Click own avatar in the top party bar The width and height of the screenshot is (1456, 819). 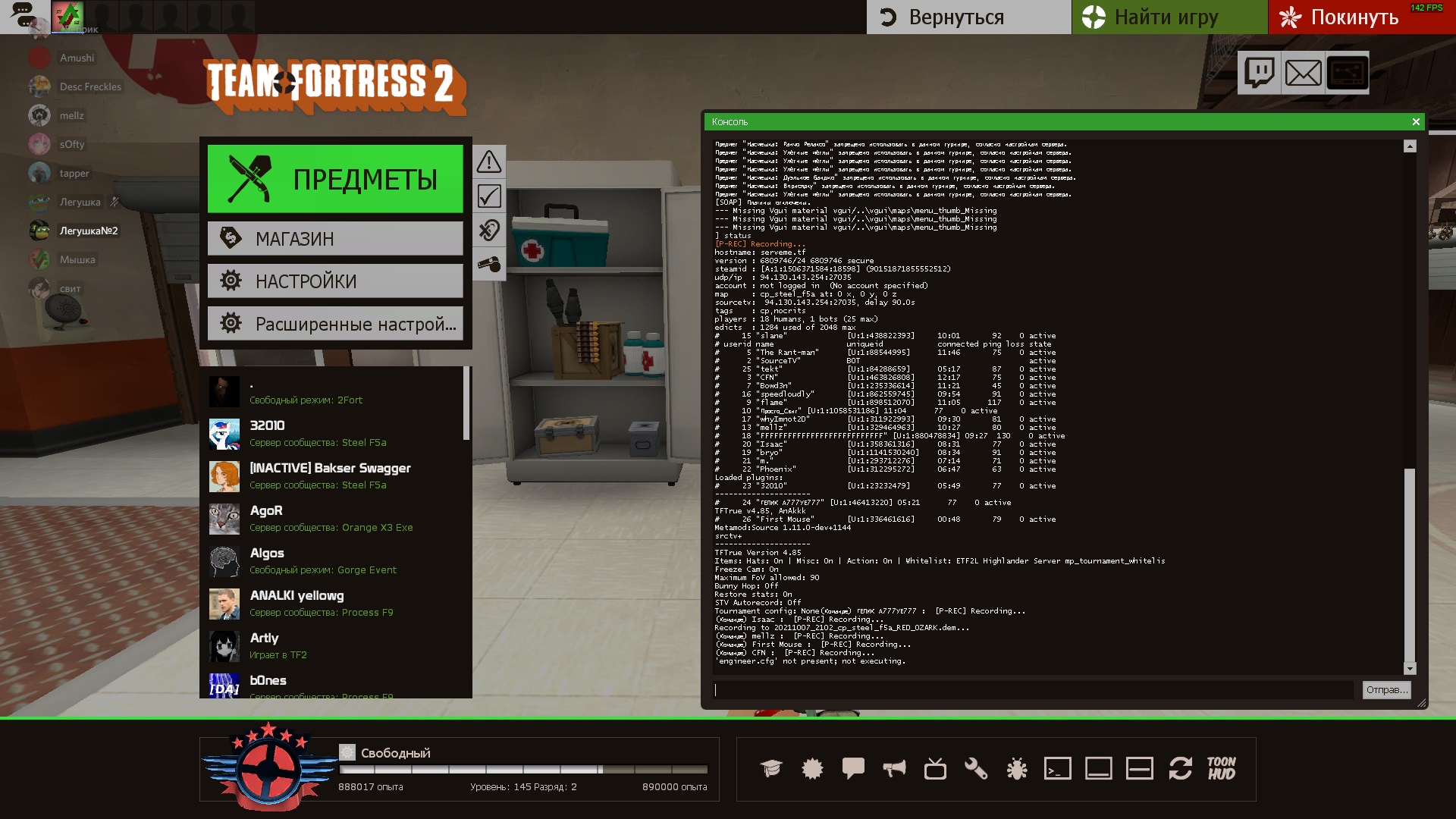[x=67, y=15]
